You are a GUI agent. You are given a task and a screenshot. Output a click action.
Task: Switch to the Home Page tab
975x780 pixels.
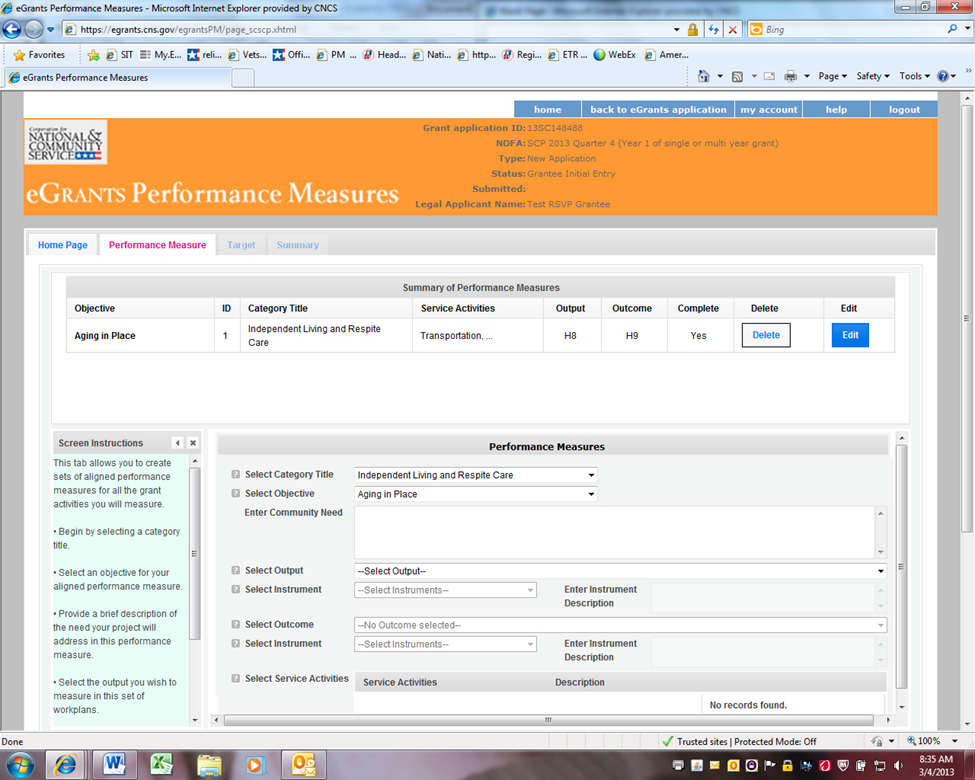tap(62, 245)
